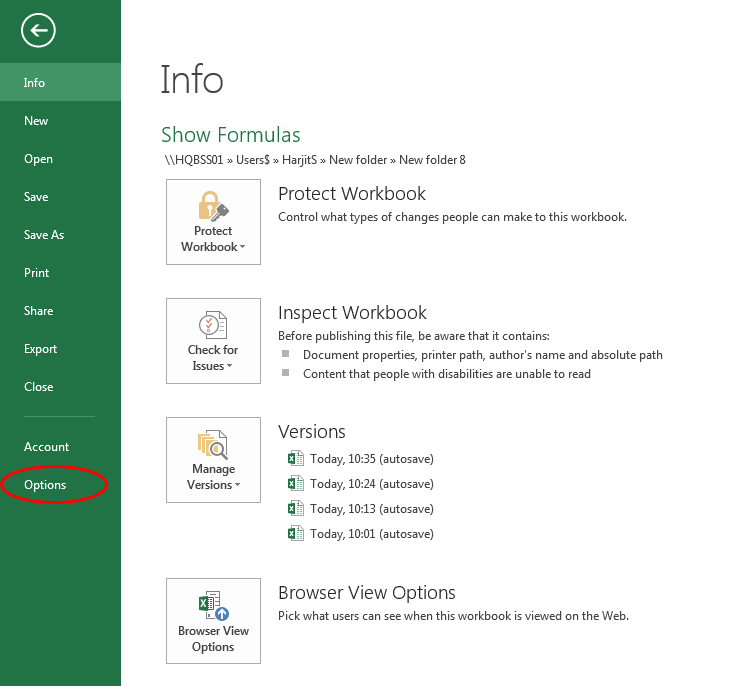Click the Excel file icon for 10:13 autosave
Screen dimensions: 742x686
[296, 509]
